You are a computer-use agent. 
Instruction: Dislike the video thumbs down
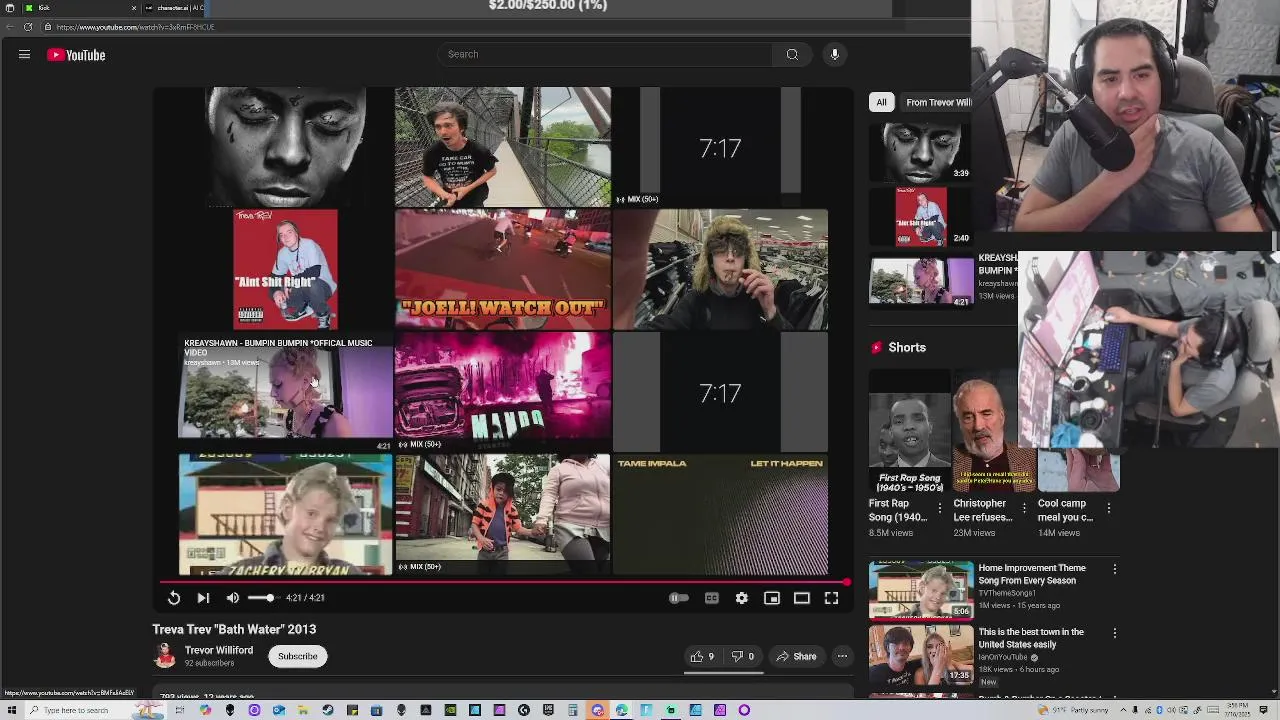point(742,656)
